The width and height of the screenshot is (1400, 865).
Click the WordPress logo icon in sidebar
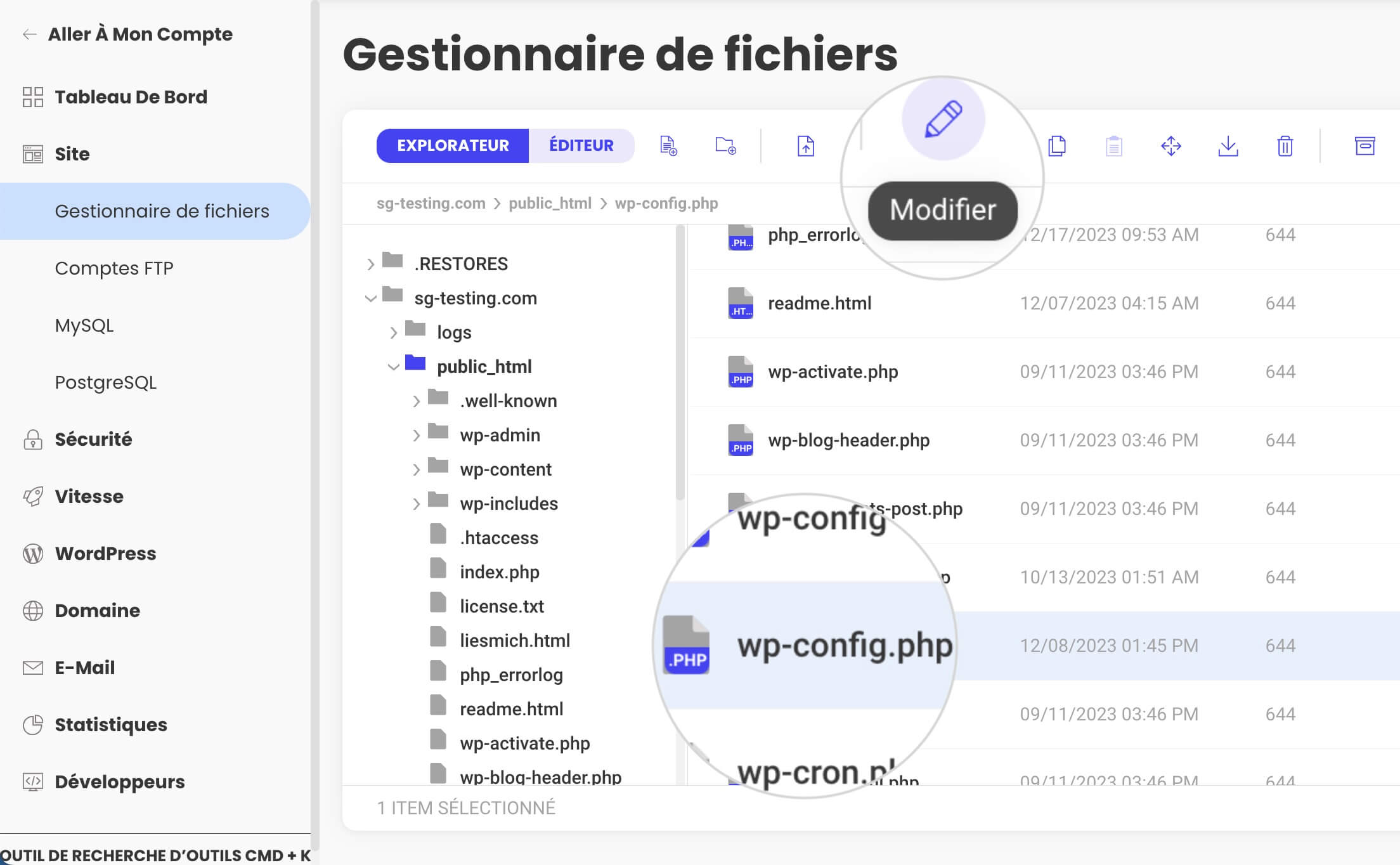(x=32, y=554)
